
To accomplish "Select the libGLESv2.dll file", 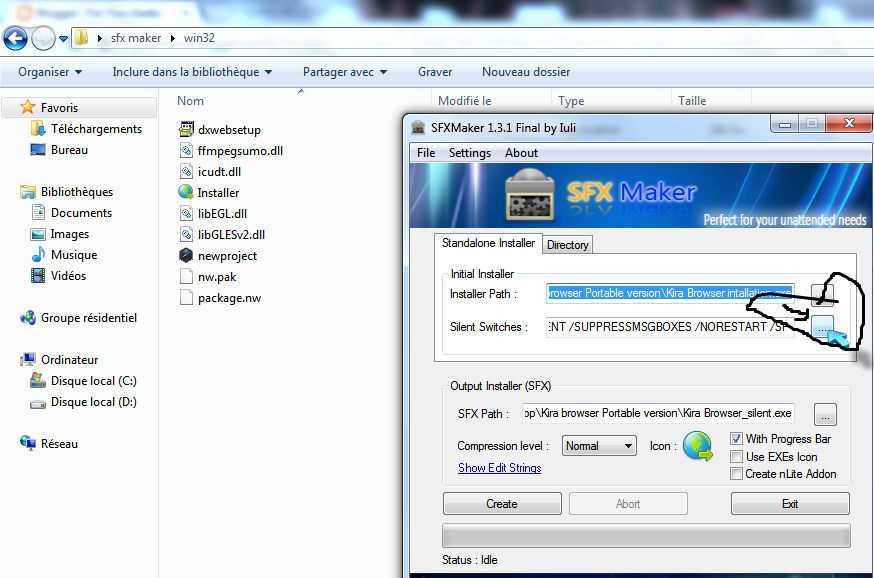I will (222, 235).
